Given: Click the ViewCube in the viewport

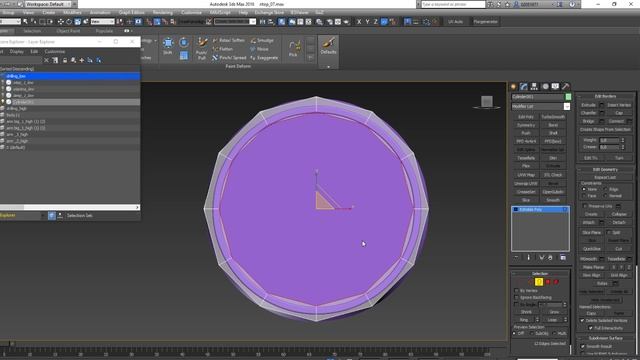Looking at the screenshot, I should click(x=487, y=102).
